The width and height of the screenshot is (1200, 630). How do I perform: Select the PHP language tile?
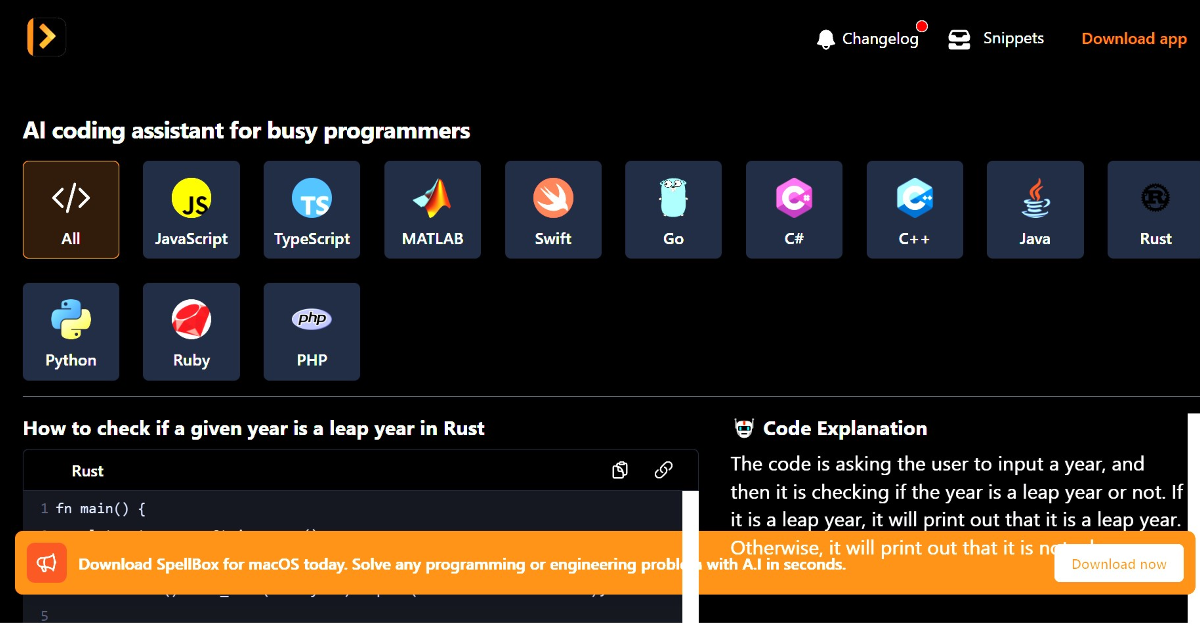[x=312, y=332]
